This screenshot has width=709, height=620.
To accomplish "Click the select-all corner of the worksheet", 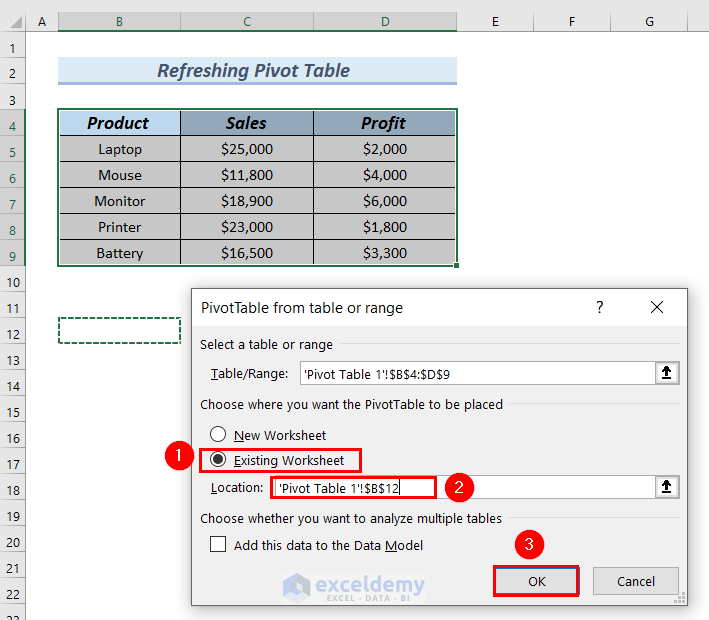I will 13,21.
